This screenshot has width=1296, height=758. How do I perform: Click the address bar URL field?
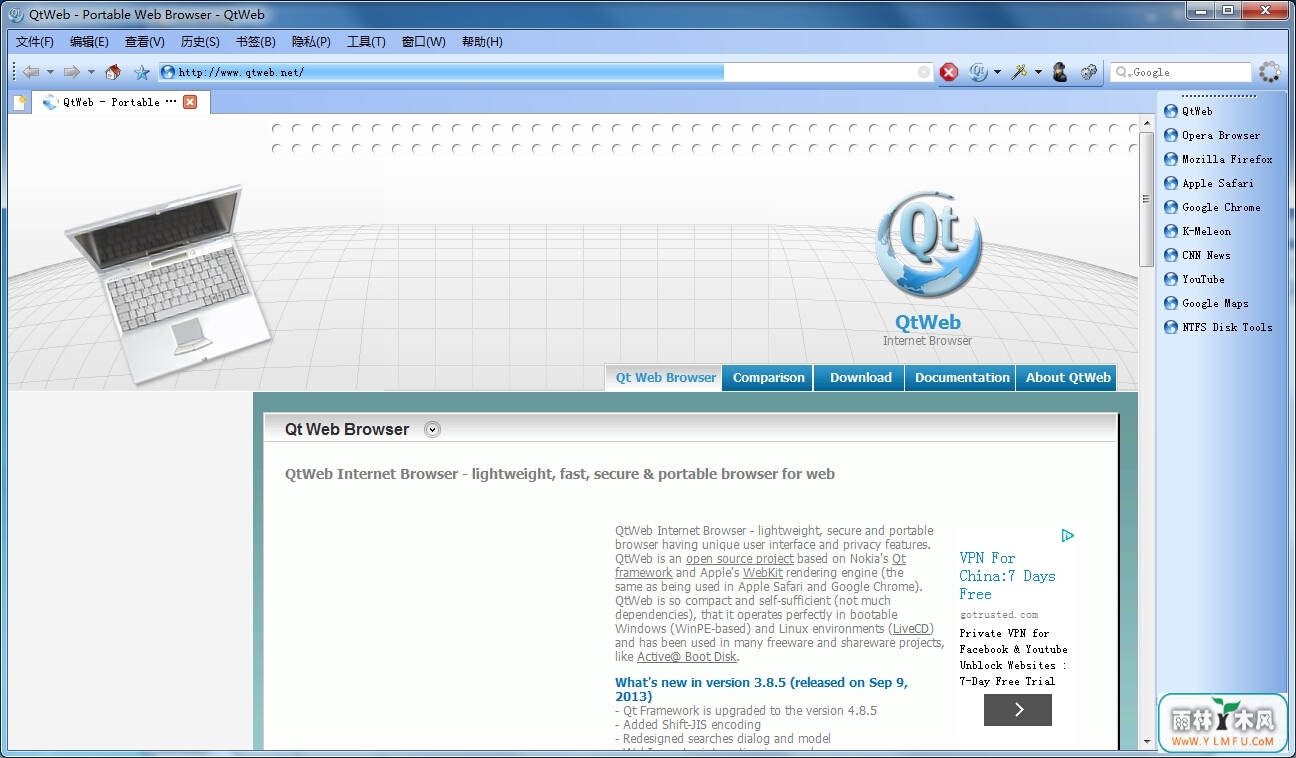pyautogui.click(x=546, y=72)
